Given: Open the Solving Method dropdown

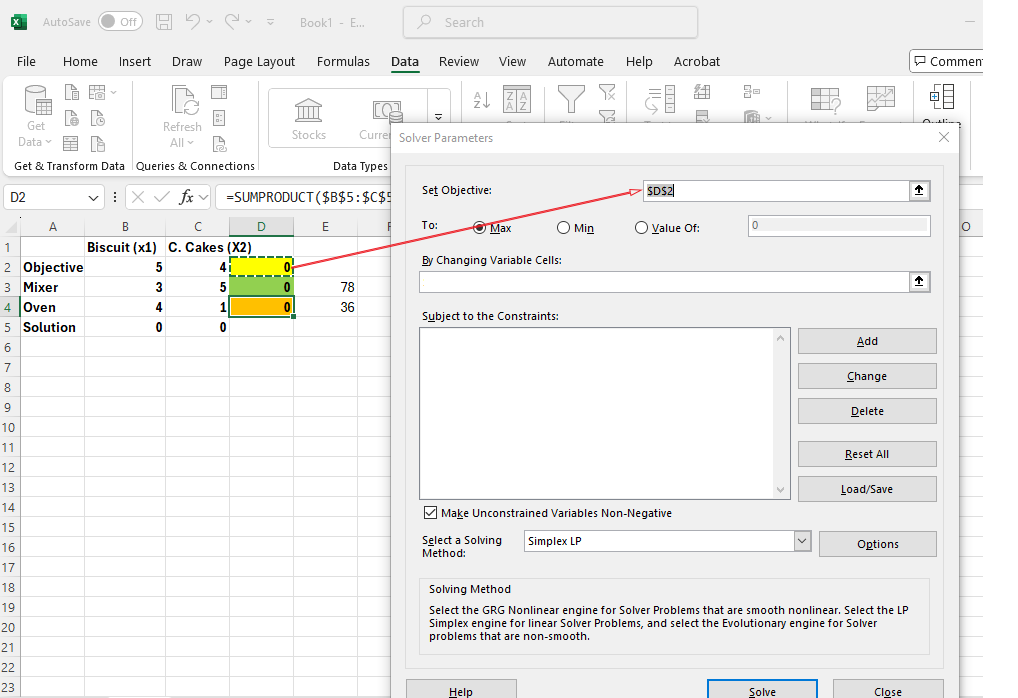Looking at the screenshot, I should pos(801,541).
